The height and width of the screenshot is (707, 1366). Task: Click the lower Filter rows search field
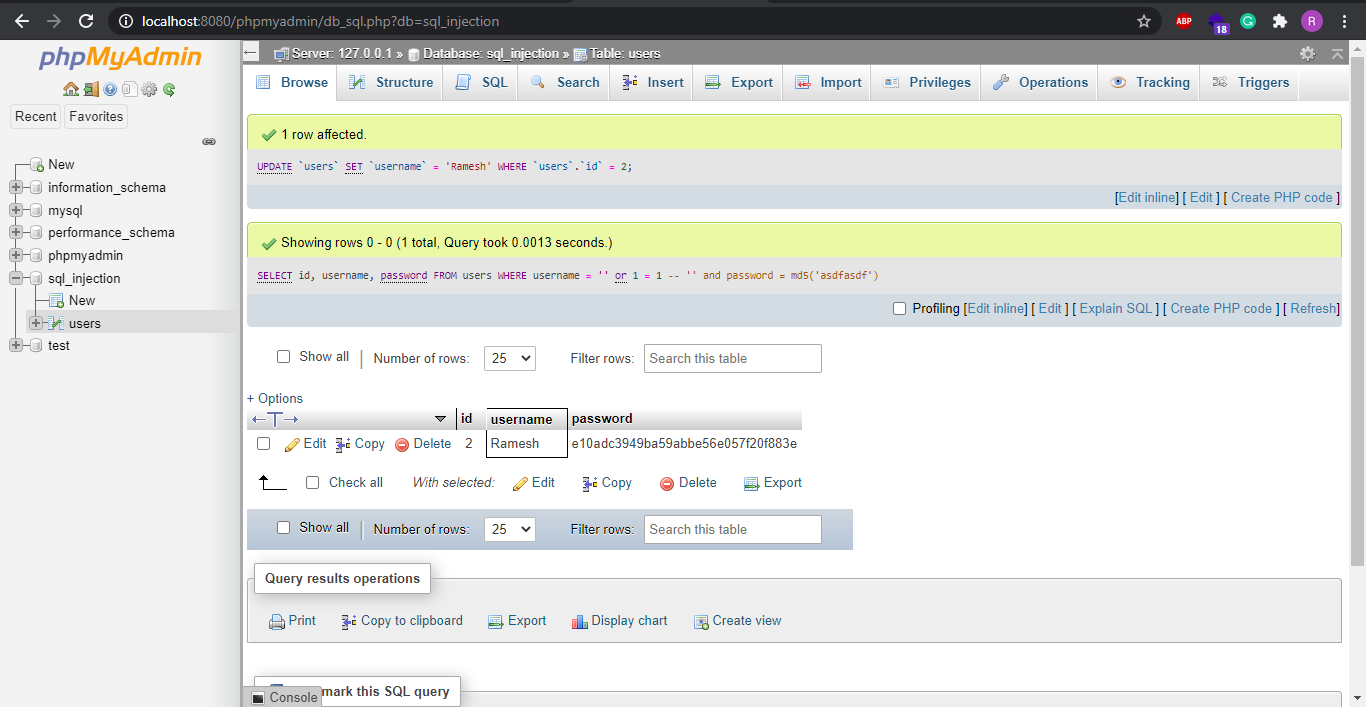coord(732,530)
